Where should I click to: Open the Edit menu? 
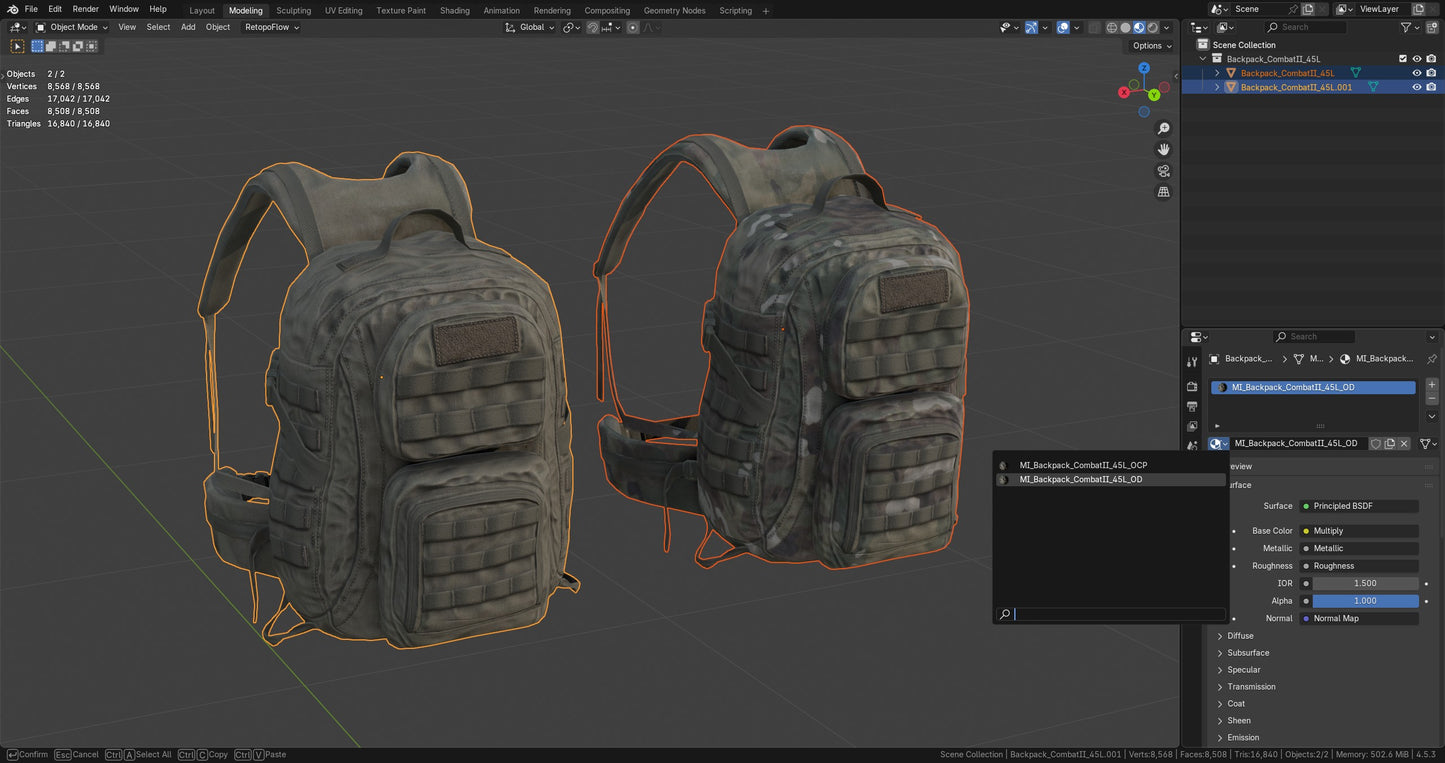(55, 9)
